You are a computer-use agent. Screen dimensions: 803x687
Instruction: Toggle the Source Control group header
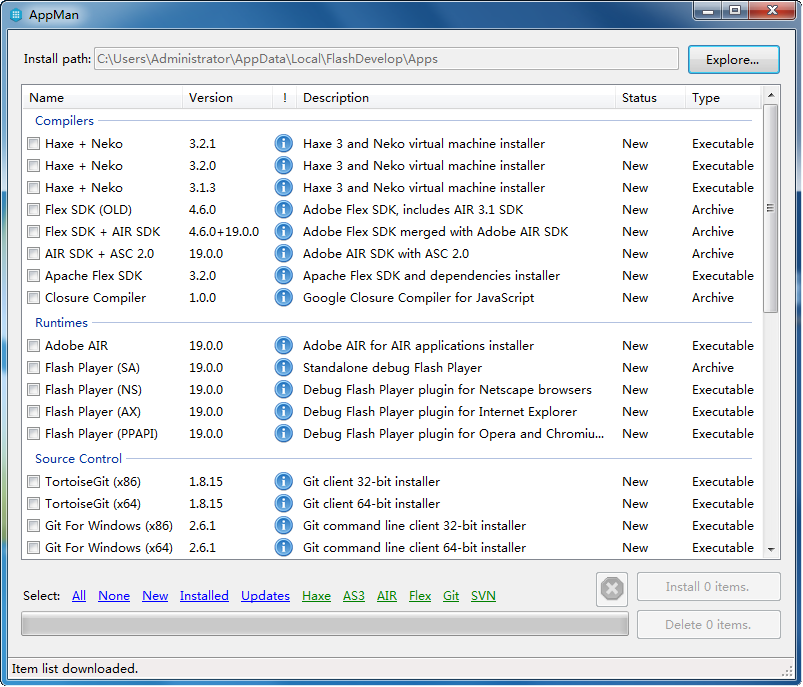click(x=78, y=459)
